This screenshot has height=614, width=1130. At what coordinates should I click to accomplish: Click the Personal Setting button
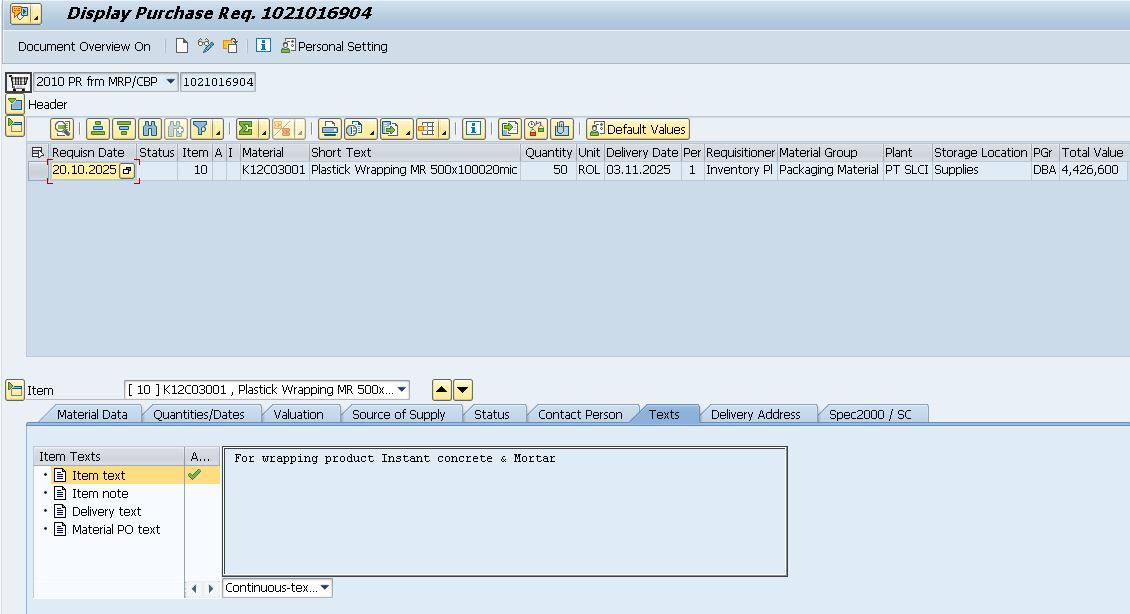(x=334, y=46)
